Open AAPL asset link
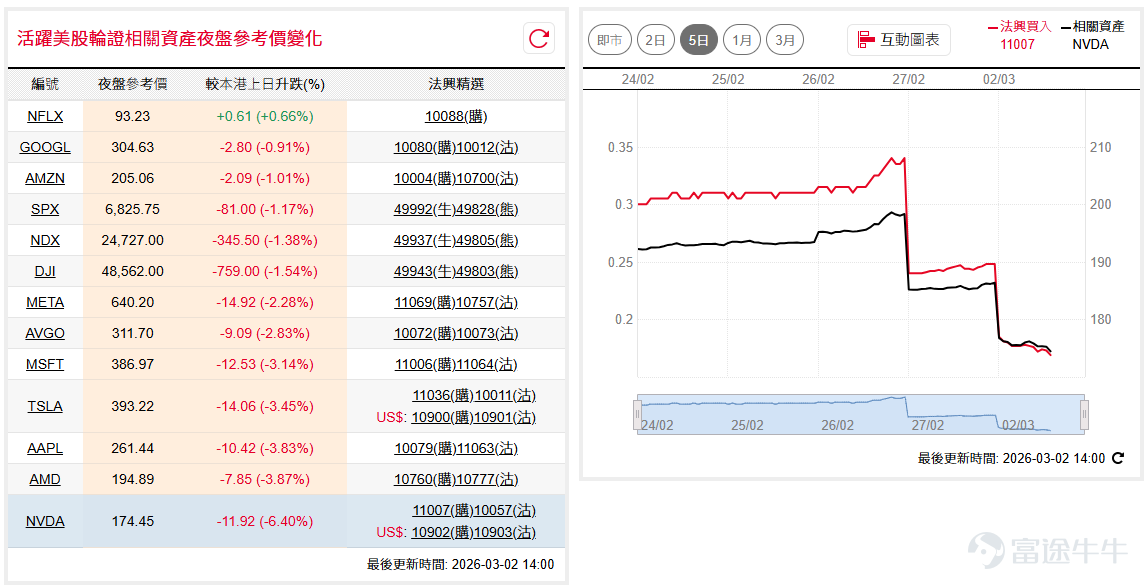The height and width of the screenshot is (587, 1148). tap(45, 448)
